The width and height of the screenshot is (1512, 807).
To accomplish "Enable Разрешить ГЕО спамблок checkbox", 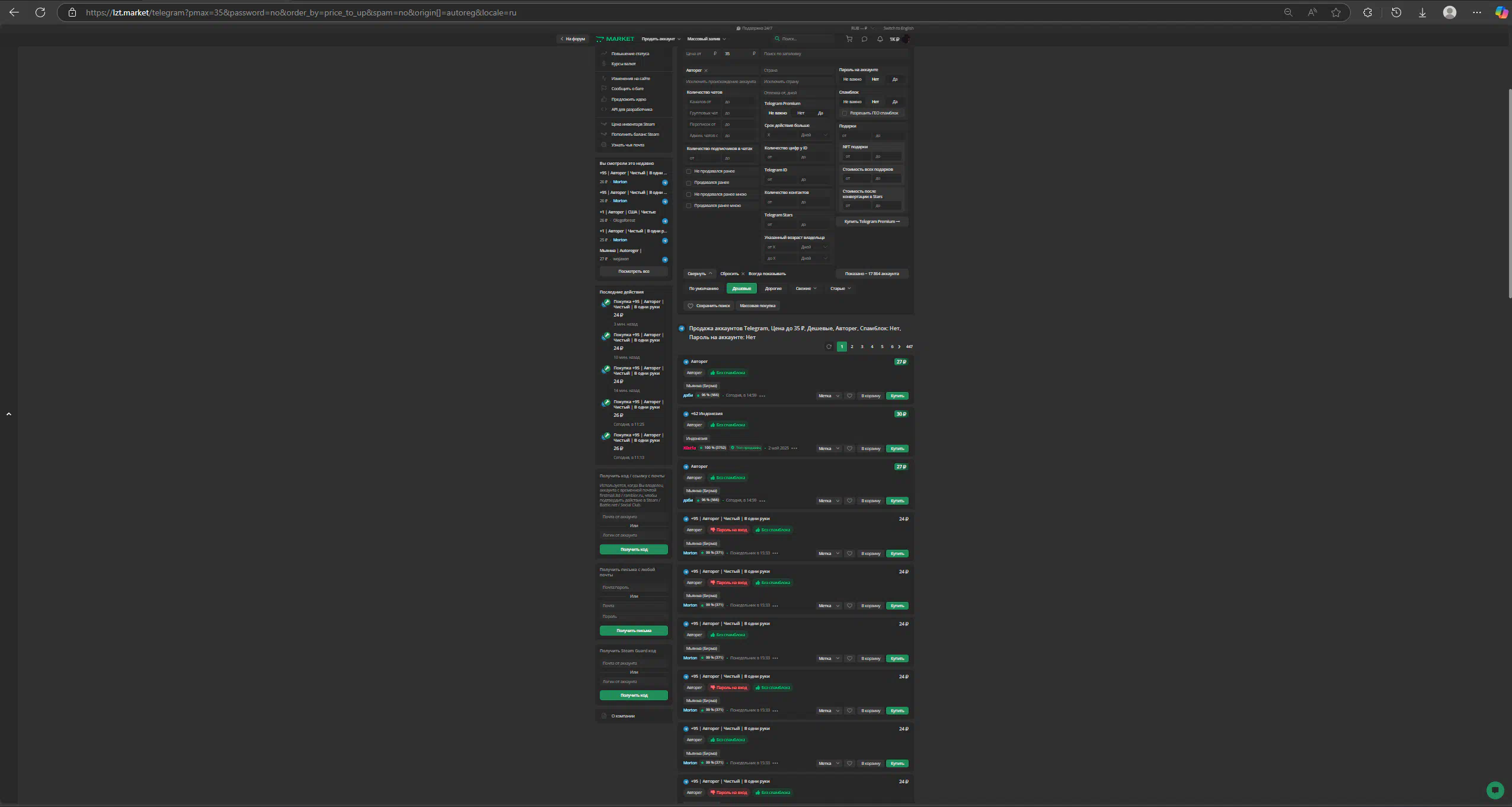I will [845, 113].
